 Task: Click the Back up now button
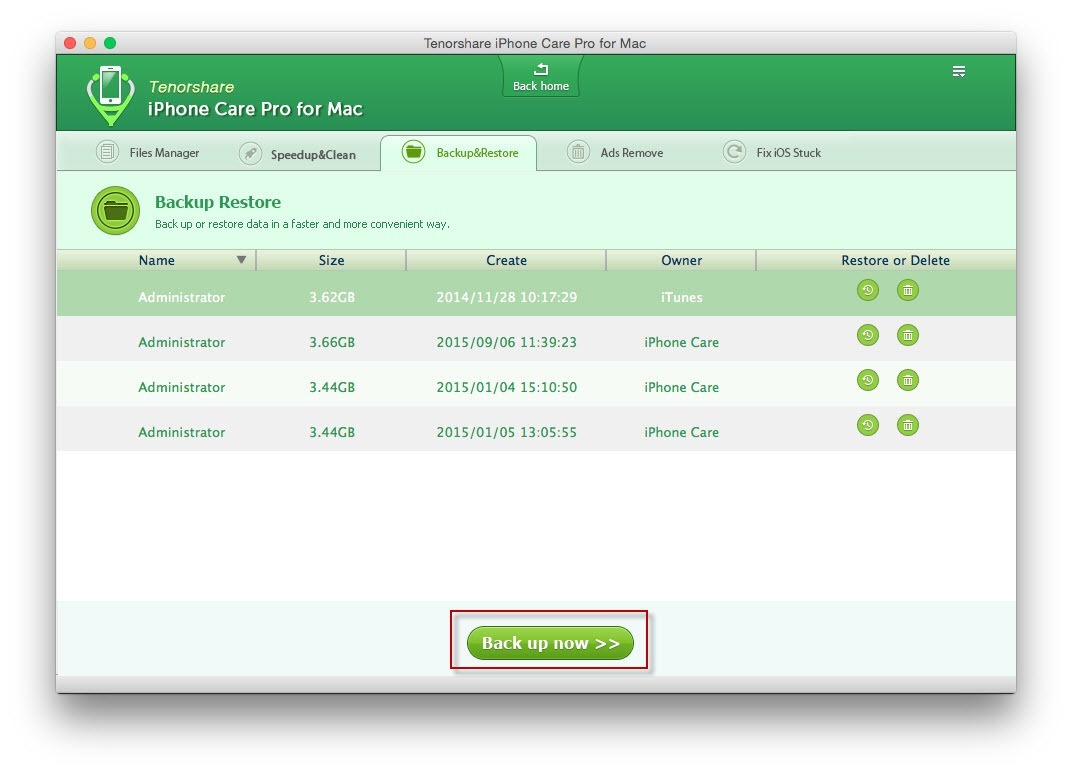550,643
